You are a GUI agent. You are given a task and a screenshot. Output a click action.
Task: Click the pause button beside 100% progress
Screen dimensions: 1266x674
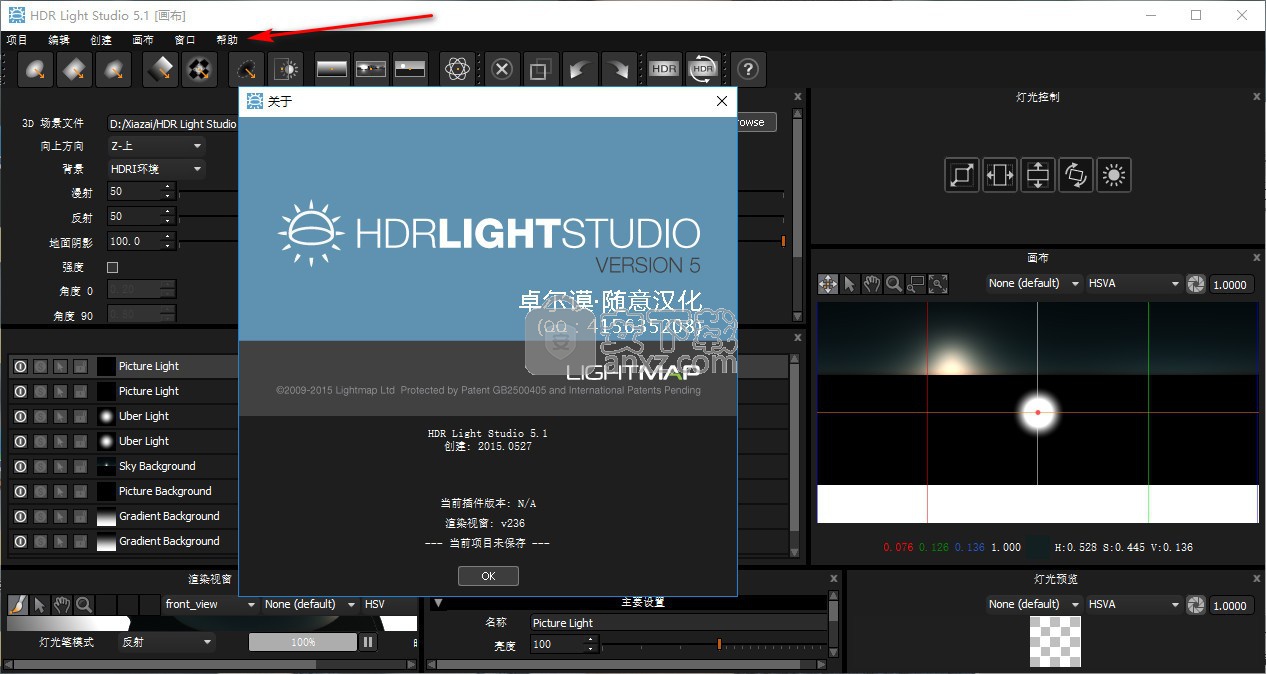pyautogui.click(x=368, y=642)
